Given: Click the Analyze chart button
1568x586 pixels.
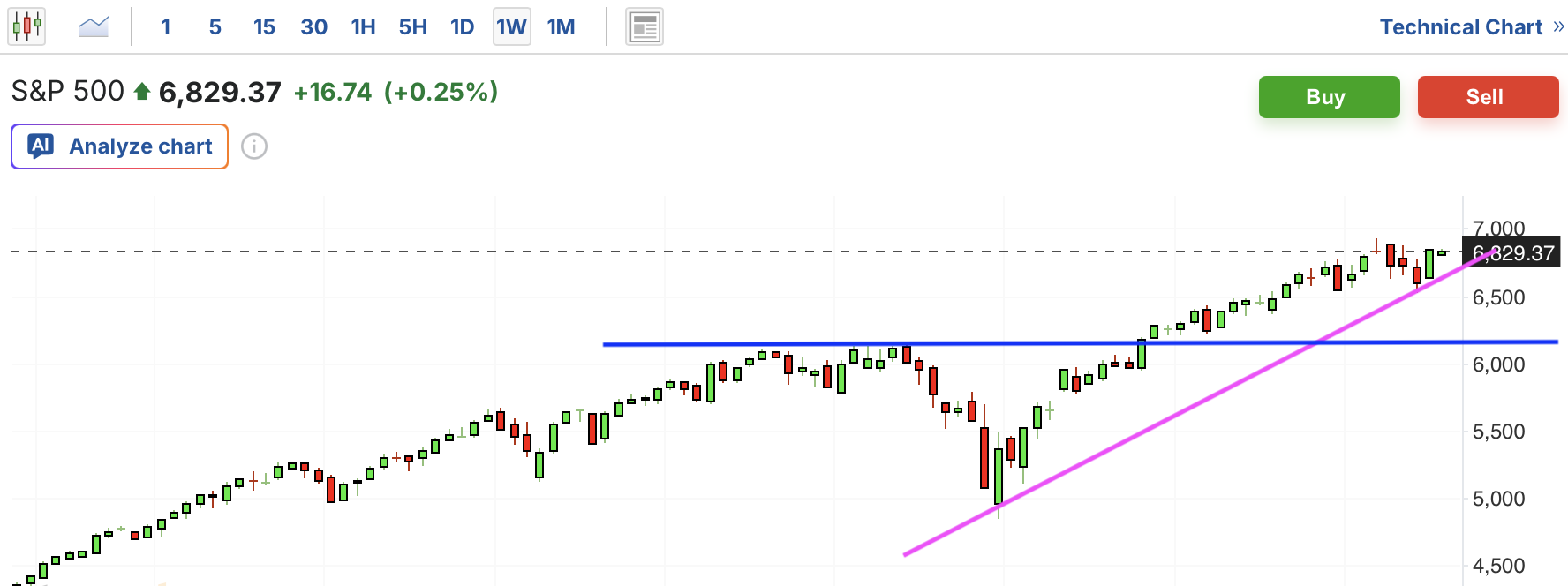Looking at the screenshot, I should click(120, 146).
